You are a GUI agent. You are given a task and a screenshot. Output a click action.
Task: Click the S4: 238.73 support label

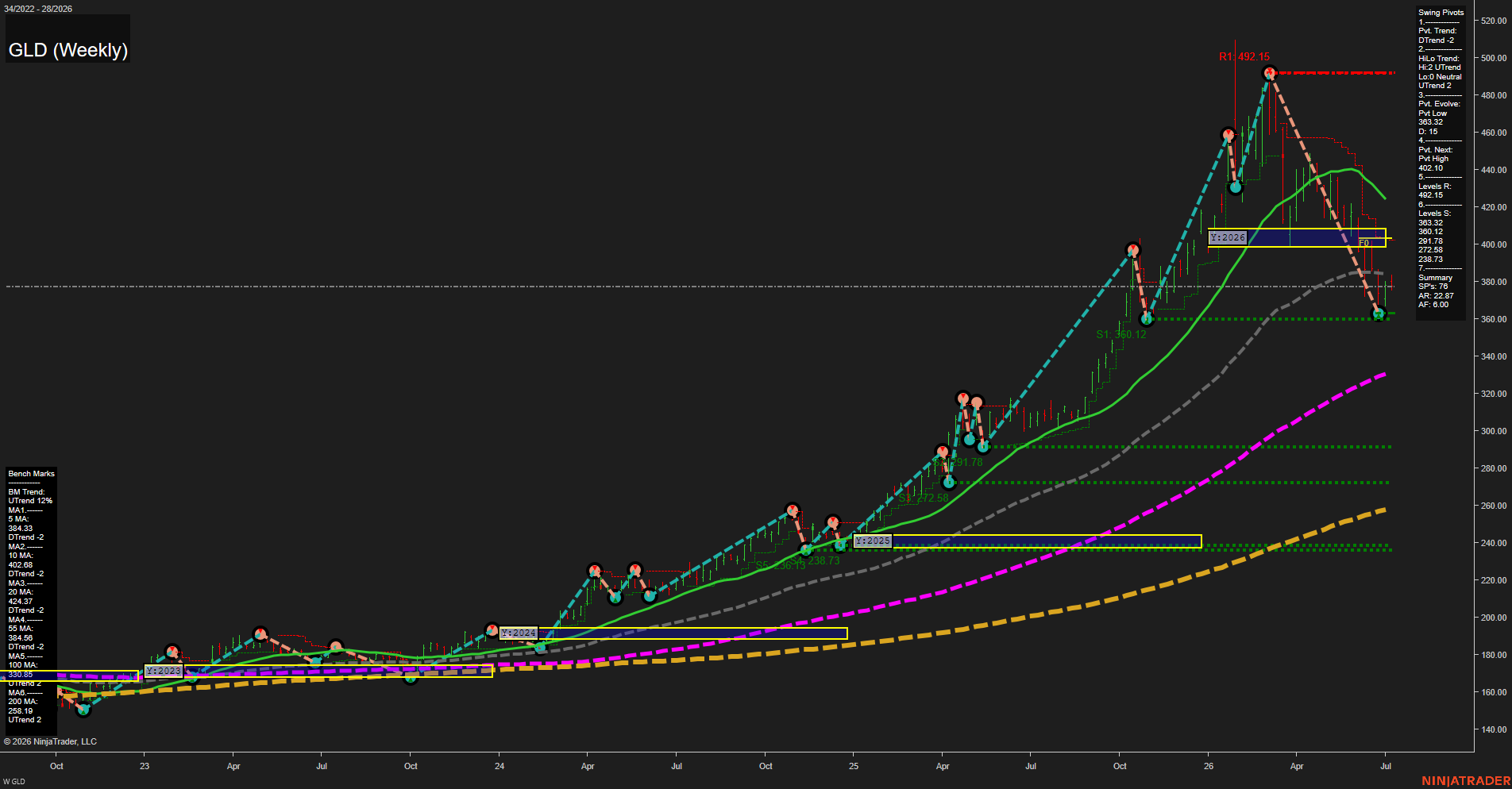coord(815,560)
